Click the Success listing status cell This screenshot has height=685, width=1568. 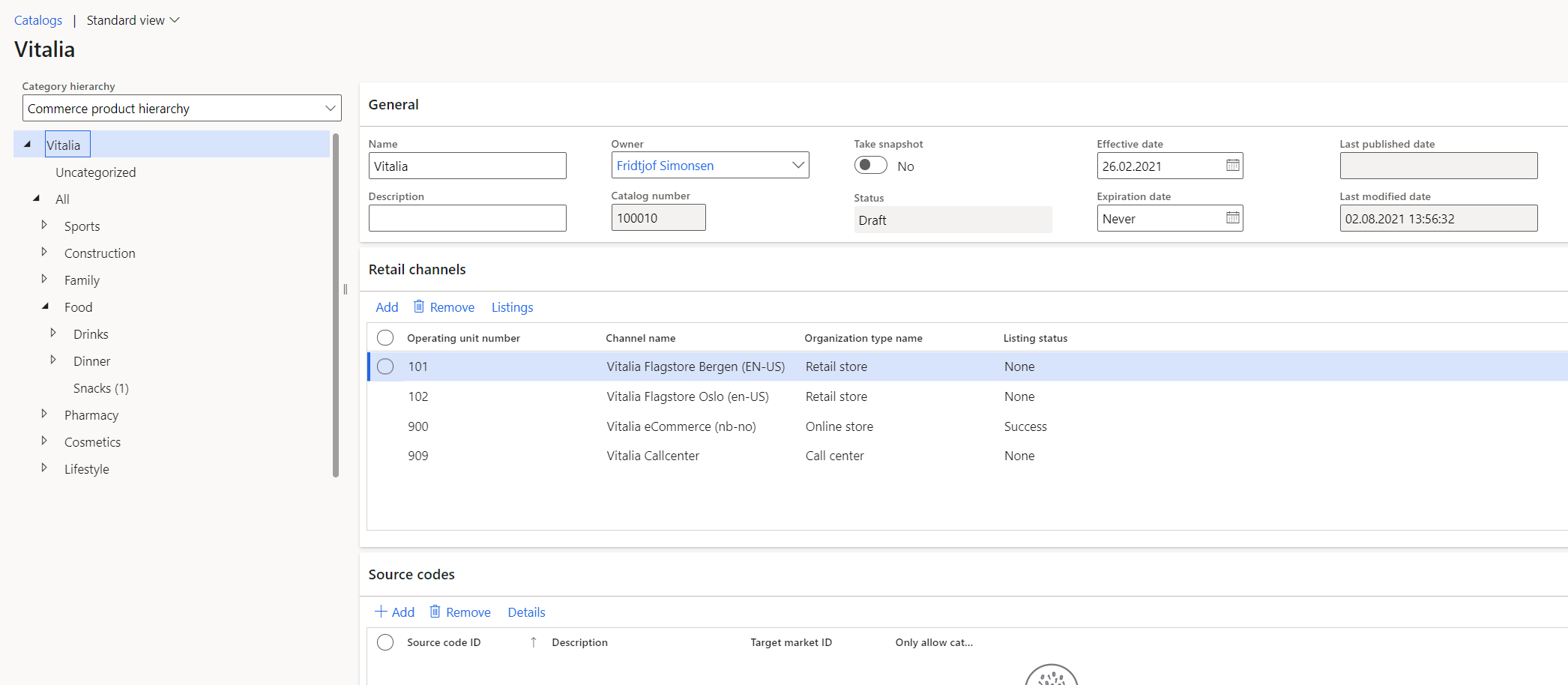(1026, 426)
